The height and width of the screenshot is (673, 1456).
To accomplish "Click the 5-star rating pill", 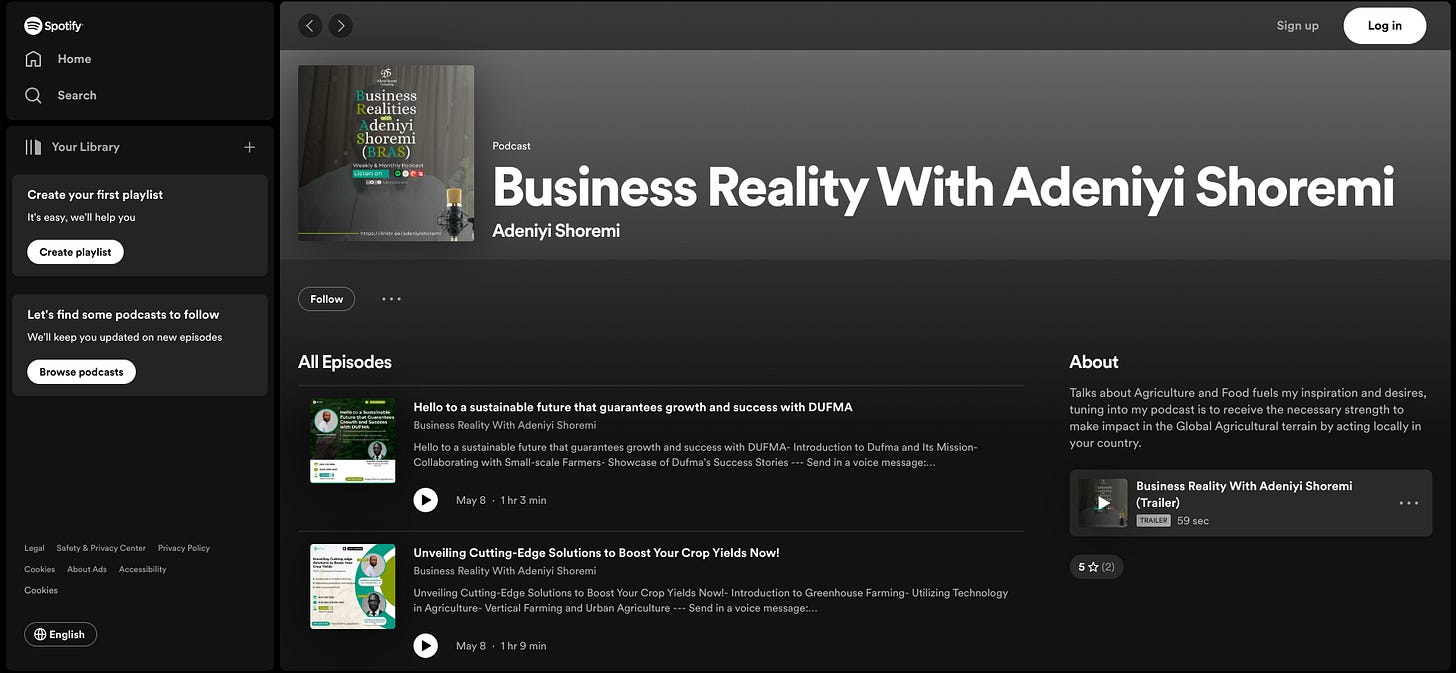I will [x=1096, y=567].
